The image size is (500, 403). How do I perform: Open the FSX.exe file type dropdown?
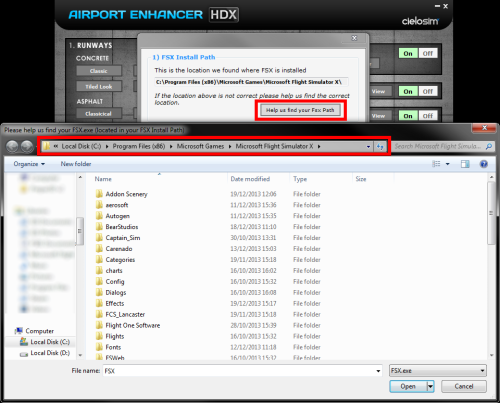(438, 371)
